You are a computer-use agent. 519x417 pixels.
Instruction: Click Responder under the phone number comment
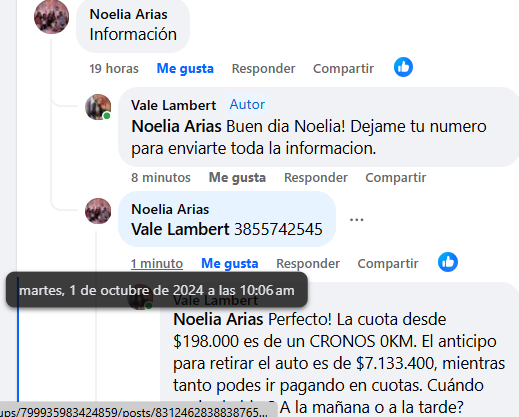click(x=308, y=263)
